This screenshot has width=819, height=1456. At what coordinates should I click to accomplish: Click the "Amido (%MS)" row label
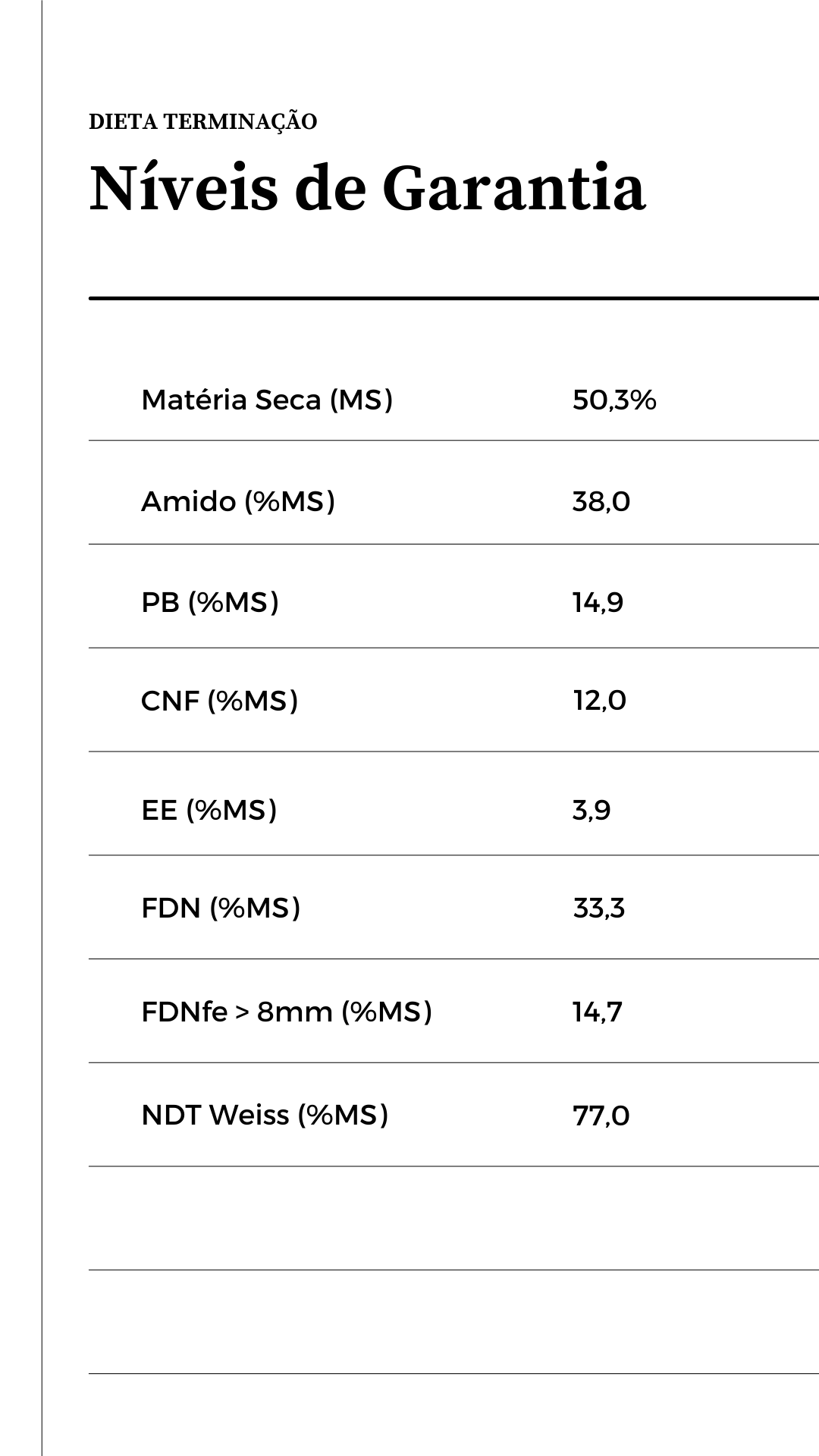coord(237,501)
